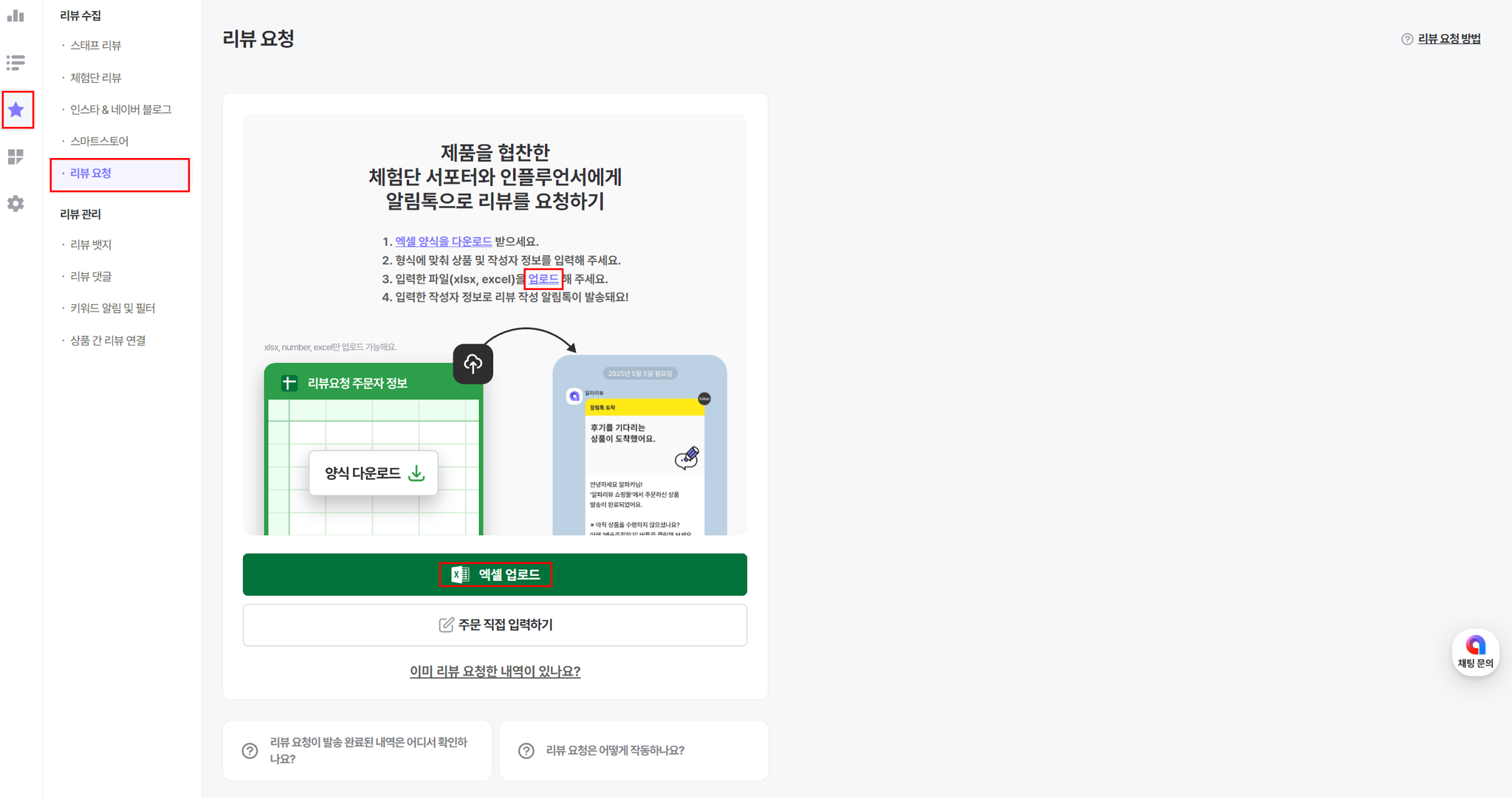Click the cloud upload icon in illustration

473,363
